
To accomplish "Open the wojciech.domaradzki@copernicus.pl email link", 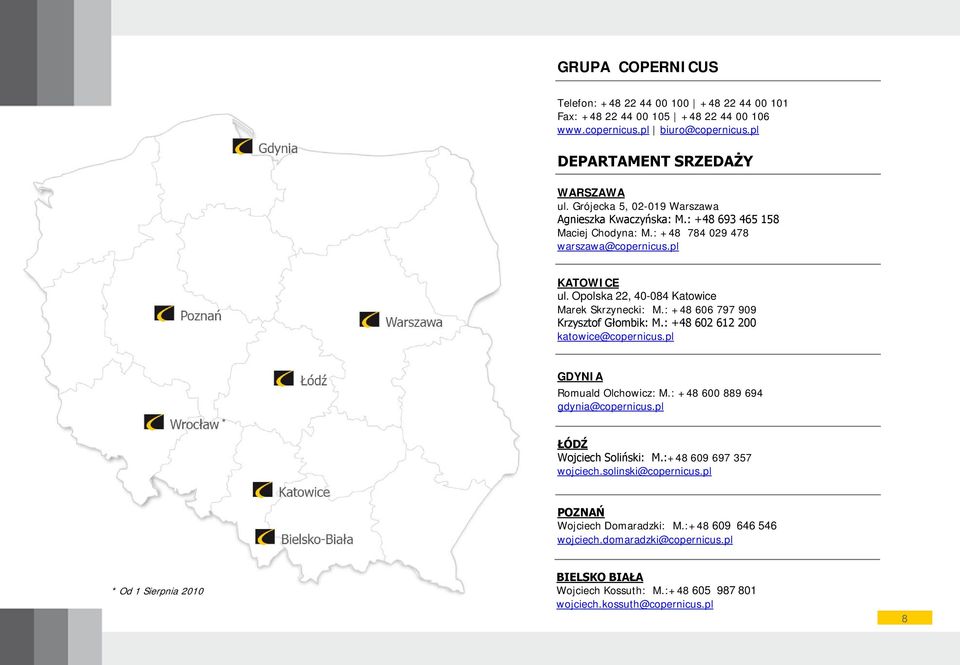I will [645, 540].
